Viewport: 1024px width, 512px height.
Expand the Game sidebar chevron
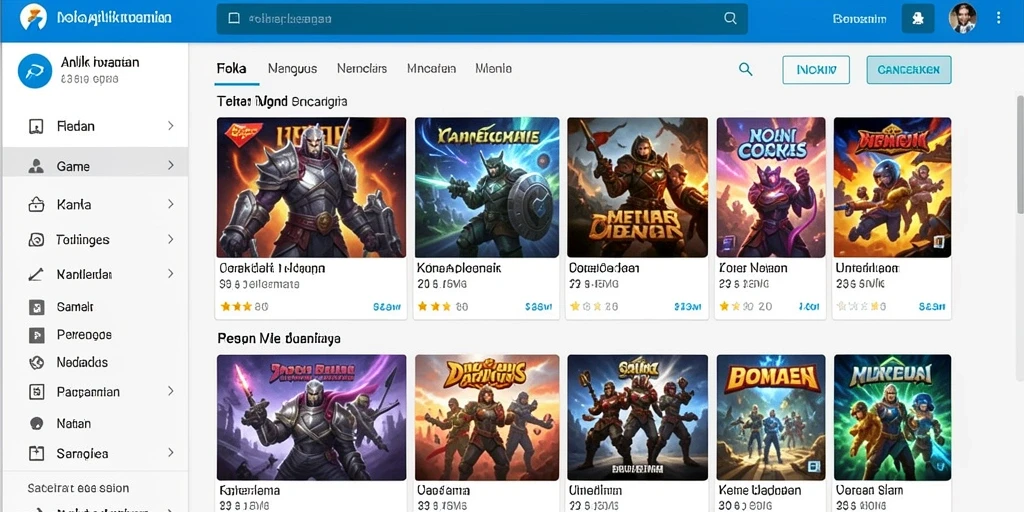point(170,166)
